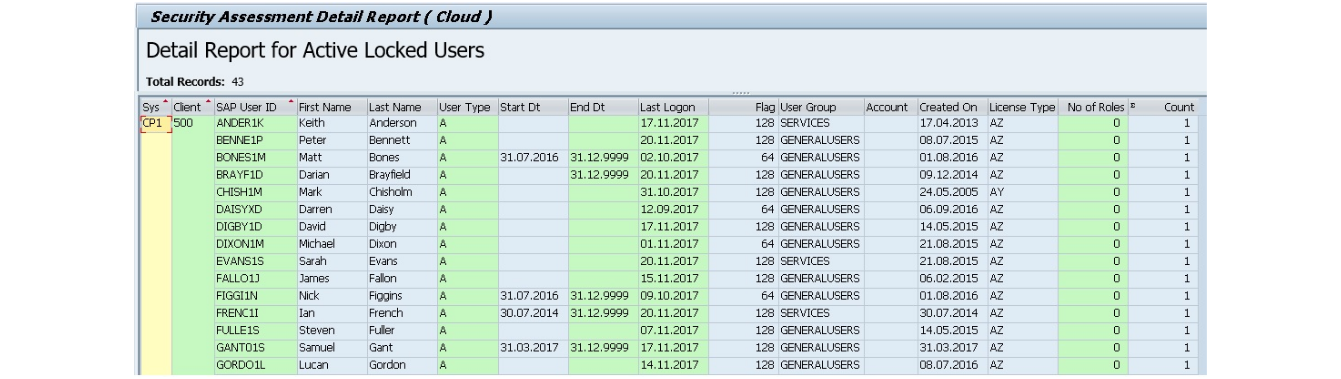Select user ID BENNE1P
Image resolution: width=1341 pixels, height=379 pixels.
click(x=255, y=140)
